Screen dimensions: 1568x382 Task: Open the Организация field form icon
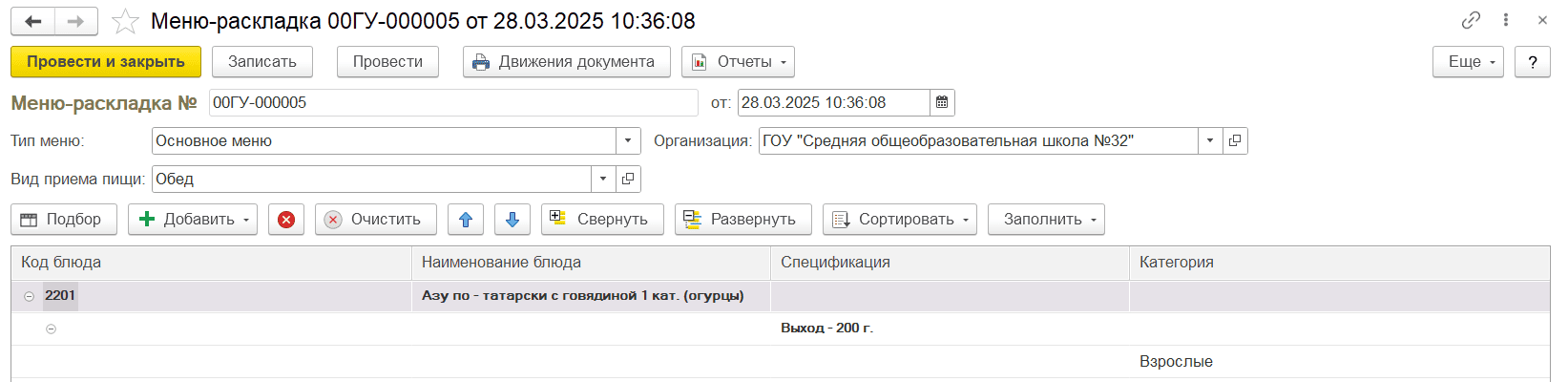[x=1235, y=140]
